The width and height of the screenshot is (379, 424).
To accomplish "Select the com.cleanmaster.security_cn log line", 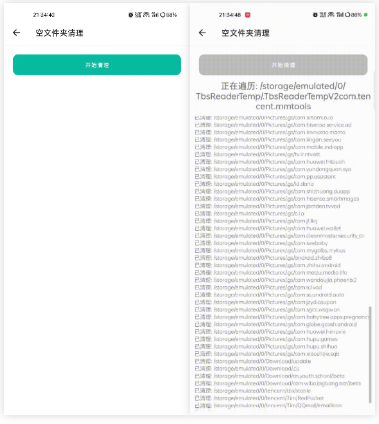I will [x=280, y=236].
